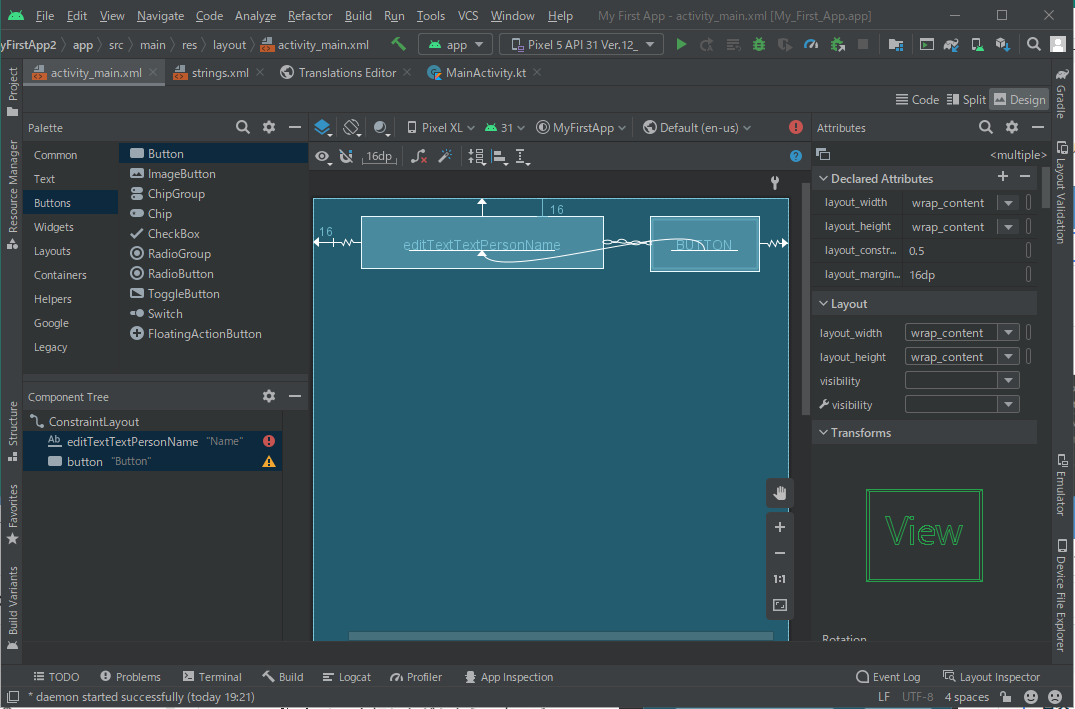The image size is (1075, 709).
Task: Collapse the Declared Attributes section
Action: pos(823,179)
